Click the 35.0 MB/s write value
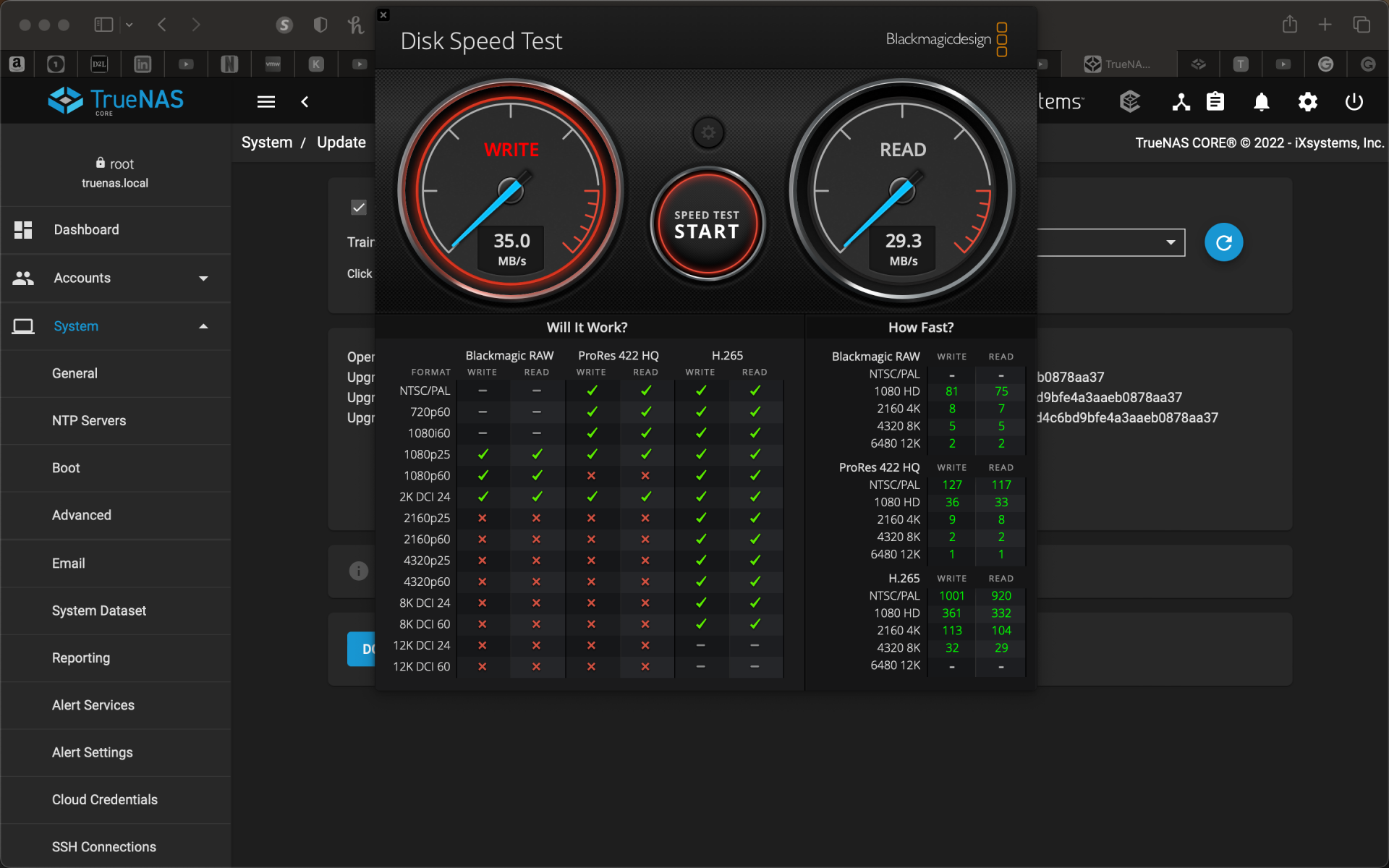1389x868 pixels. [x=511, y=250]
